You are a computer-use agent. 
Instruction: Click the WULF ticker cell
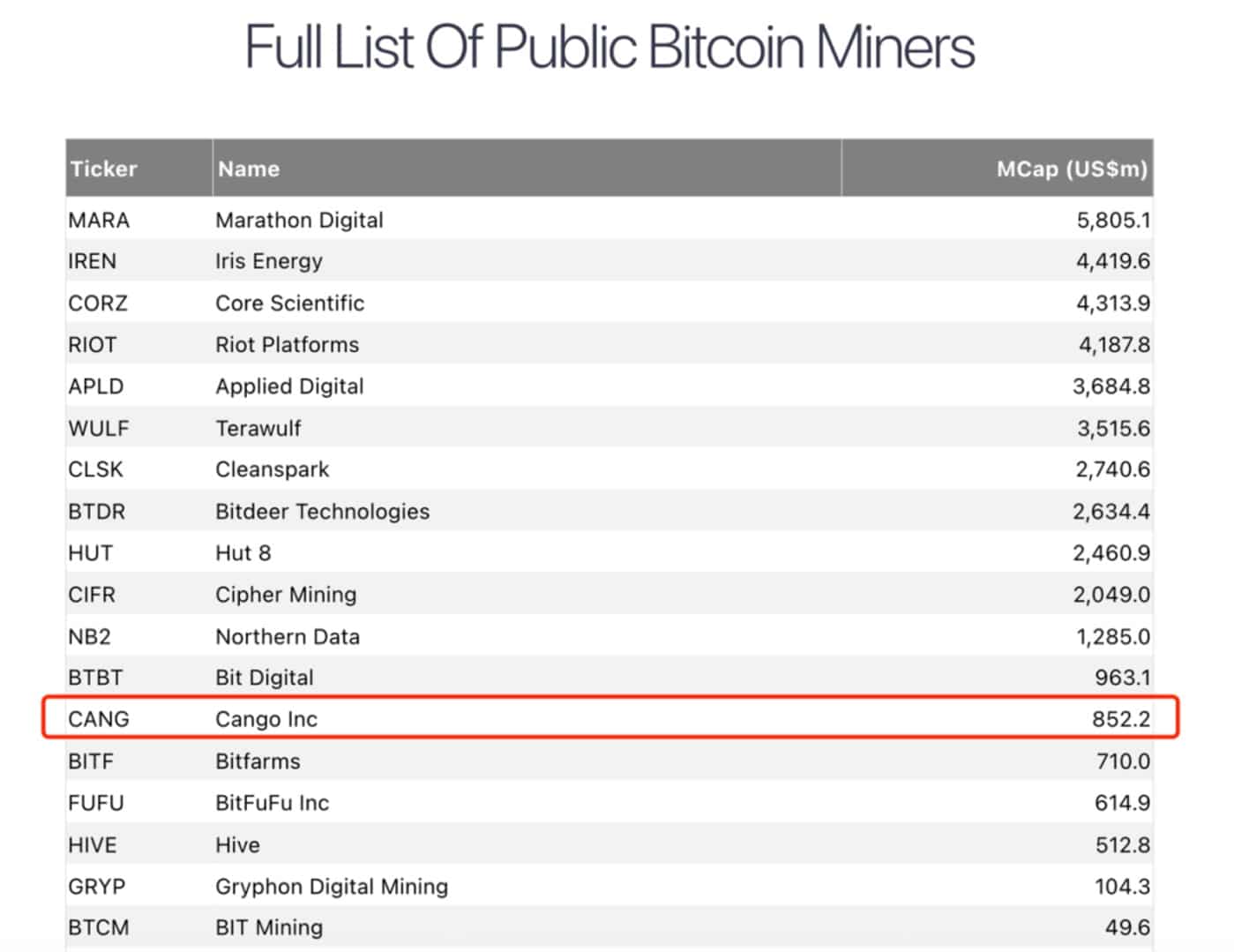[98, 428]
